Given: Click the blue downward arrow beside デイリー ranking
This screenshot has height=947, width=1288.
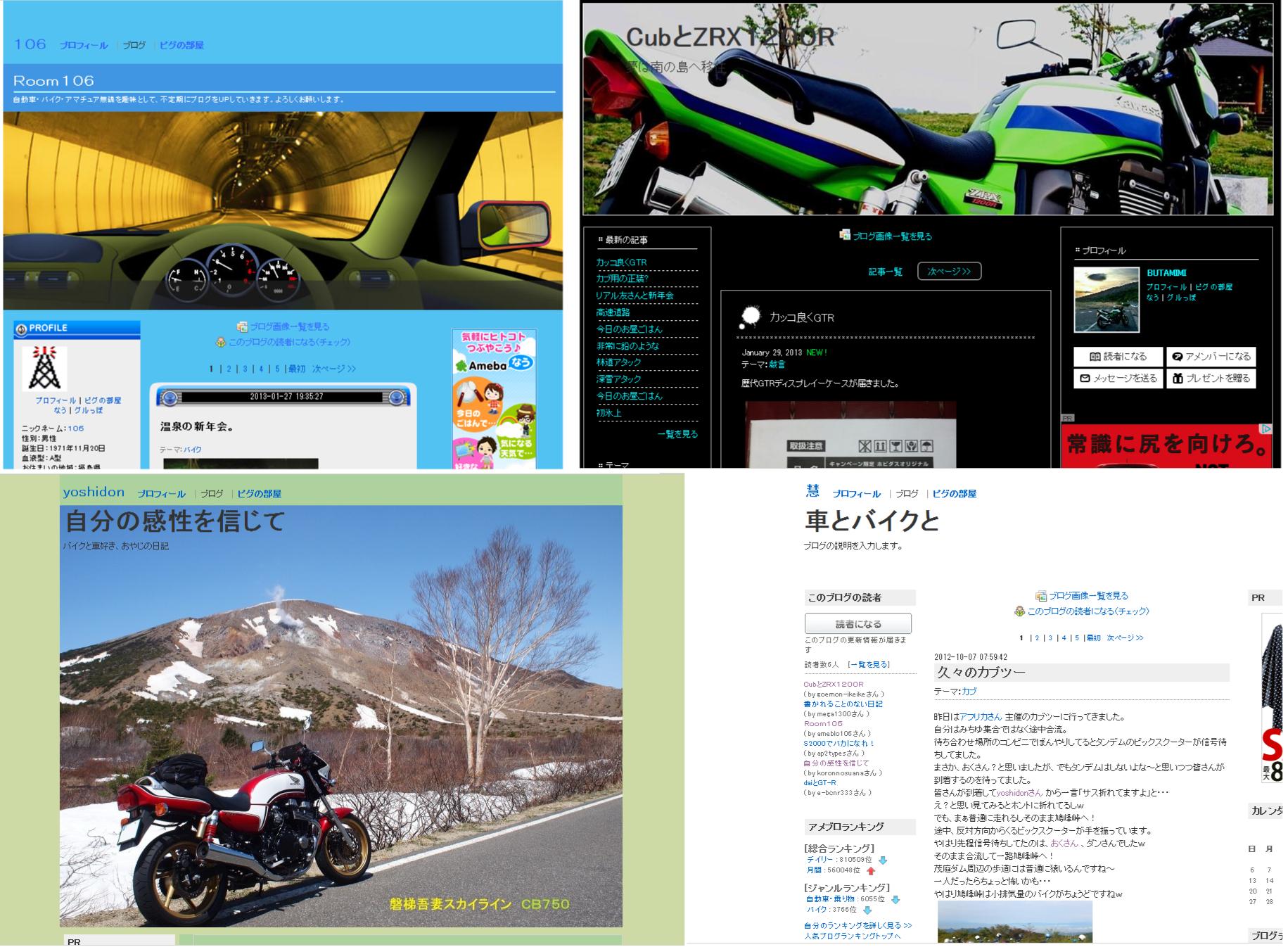Looking at the screenshot, I should (x=883, y=860).
